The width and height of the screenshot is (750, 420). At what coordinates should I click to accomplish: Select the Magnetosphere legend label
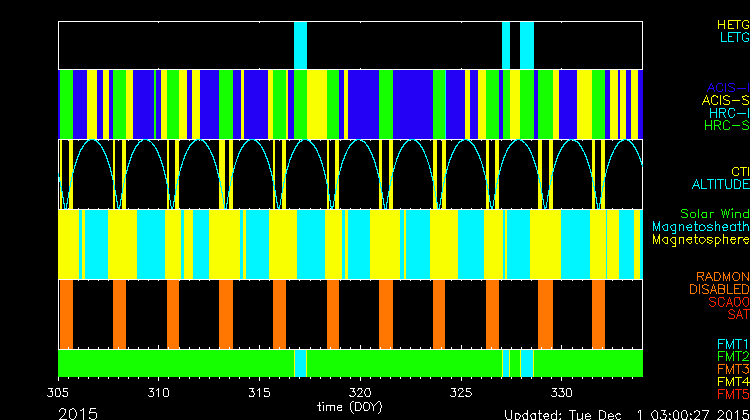tap(700, 240)
